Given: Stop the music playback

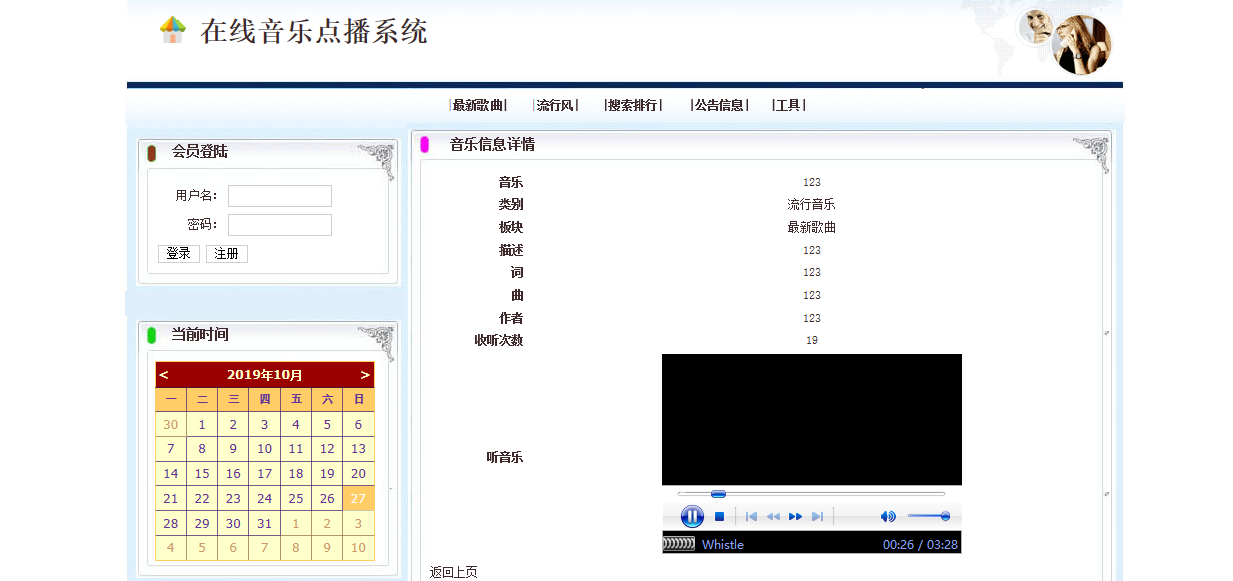Looking at the screenshot, I should 719,516.
